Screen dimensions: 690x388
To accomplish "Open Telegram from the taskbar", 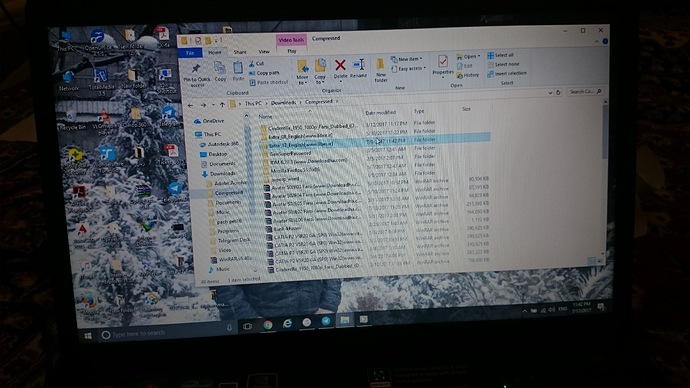I will point(326,321).
